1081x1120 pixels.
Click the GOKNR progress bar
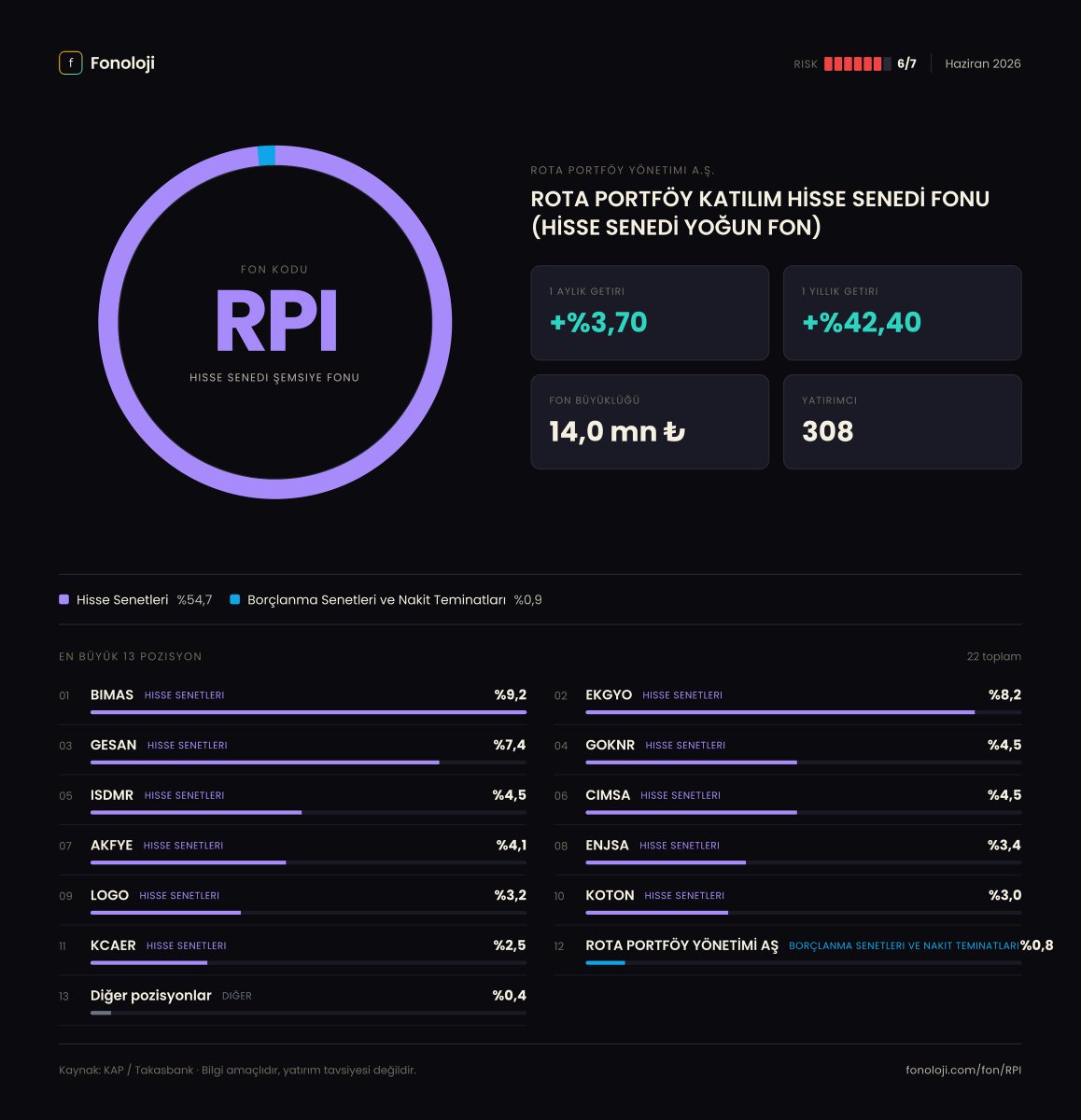coord(803,763)
